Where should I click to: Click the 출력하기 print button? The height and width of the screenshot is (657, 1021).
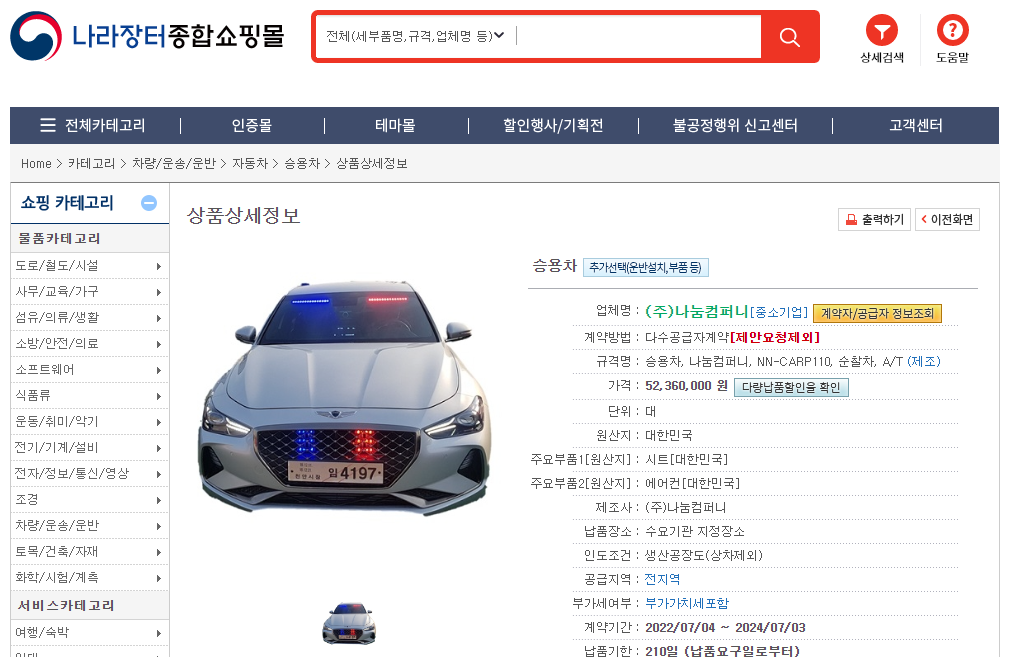tap(874, 219)
